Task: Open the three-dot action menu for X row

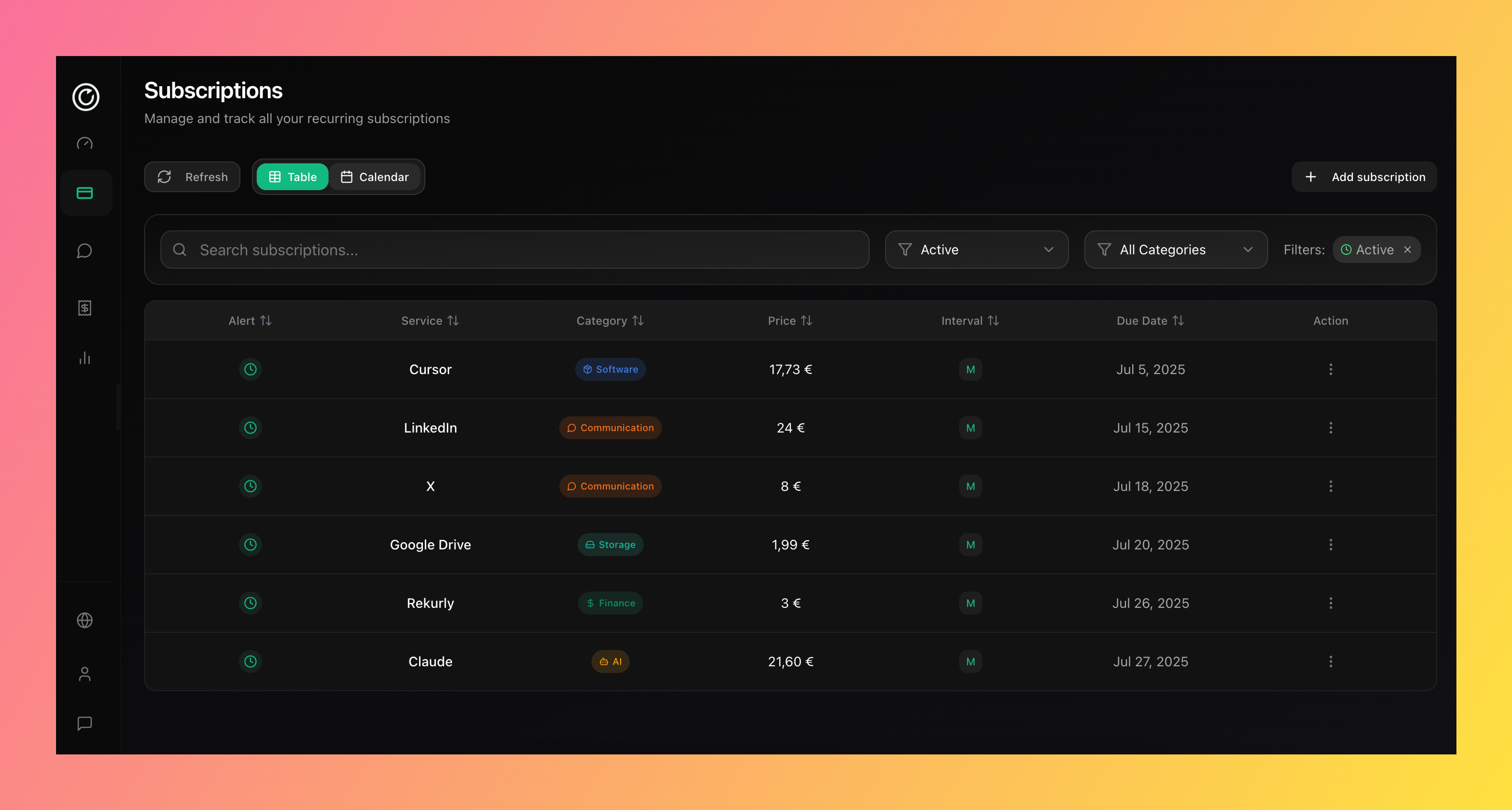Action: coord(1330,486)
